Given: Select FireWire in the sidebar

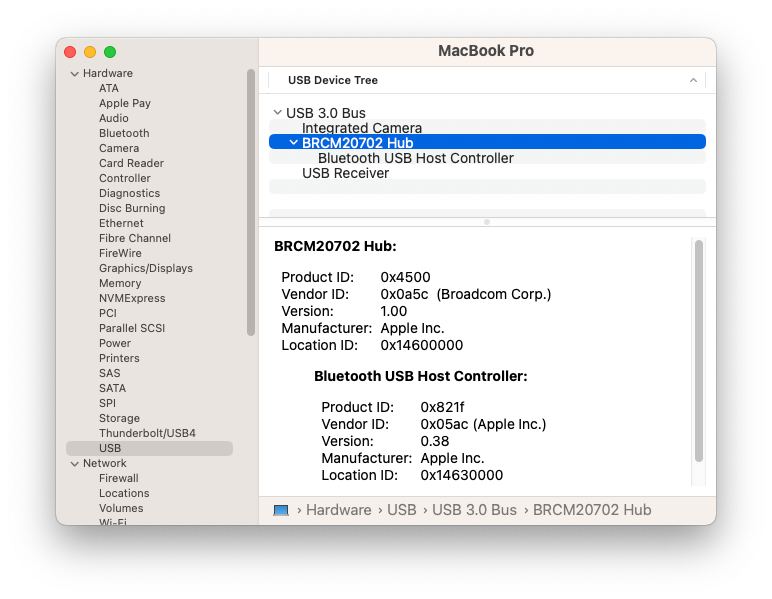Looking at the screenshot, I should point(120,253).
